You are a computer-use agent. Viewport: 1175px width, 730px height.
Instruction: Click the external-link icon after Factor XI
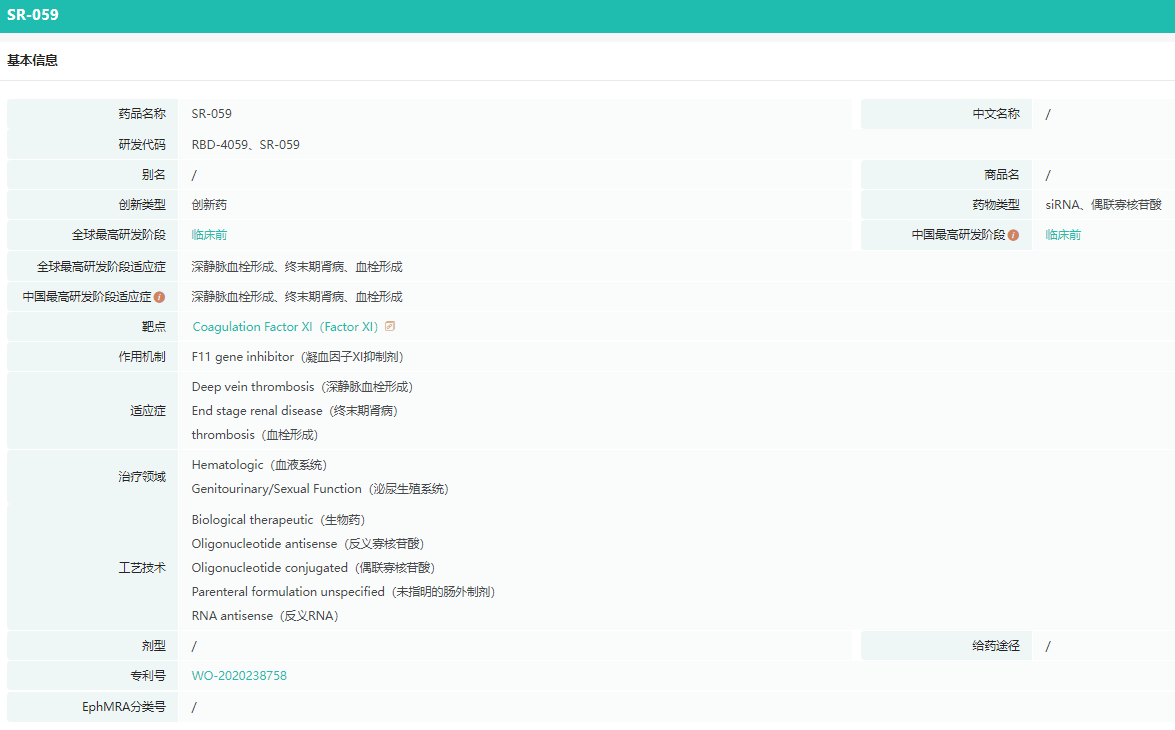(390, 327)
